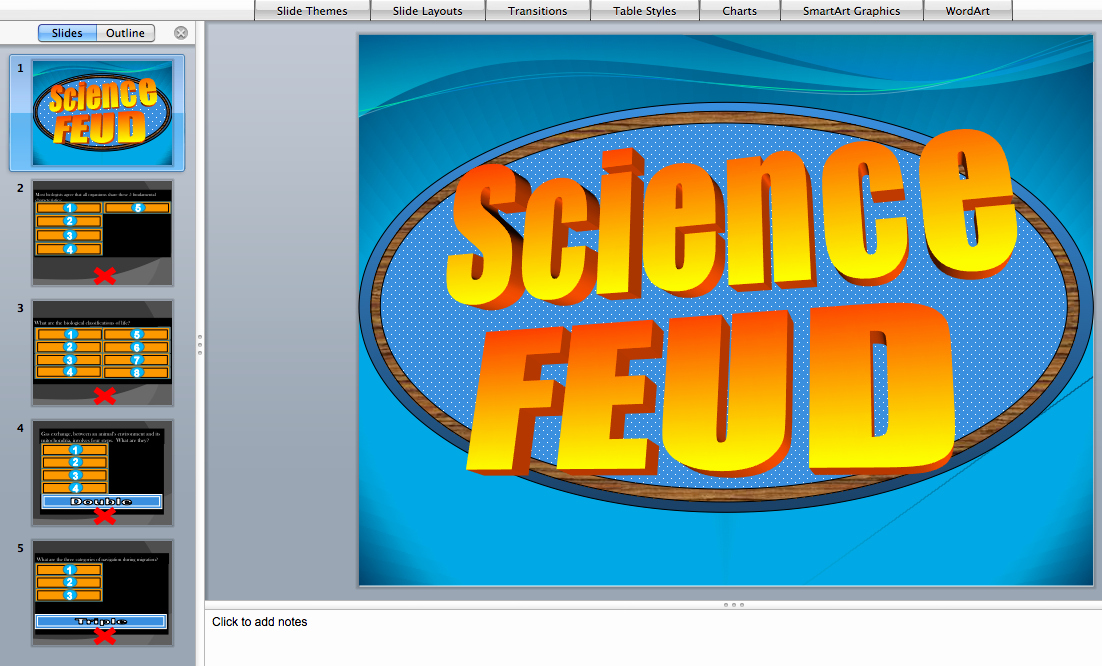The height and width of the screenshot is (666, 1102).
Task: Click the notes pane splitter handle dots
Action: click(734, 605)
